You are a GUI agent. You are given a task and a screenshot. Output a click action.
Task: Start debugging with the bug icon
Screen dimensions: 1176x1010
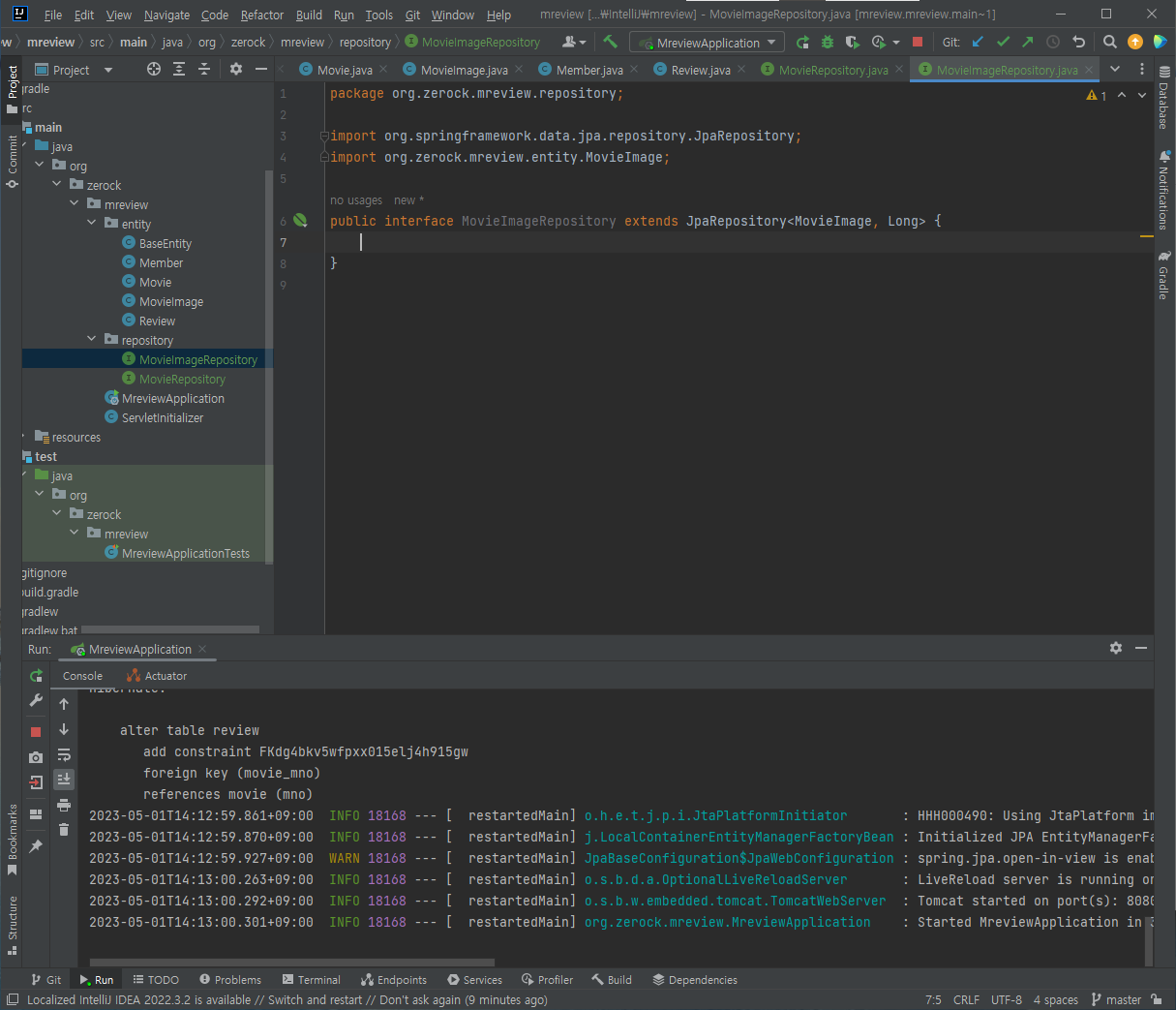(x=828, y=42)
